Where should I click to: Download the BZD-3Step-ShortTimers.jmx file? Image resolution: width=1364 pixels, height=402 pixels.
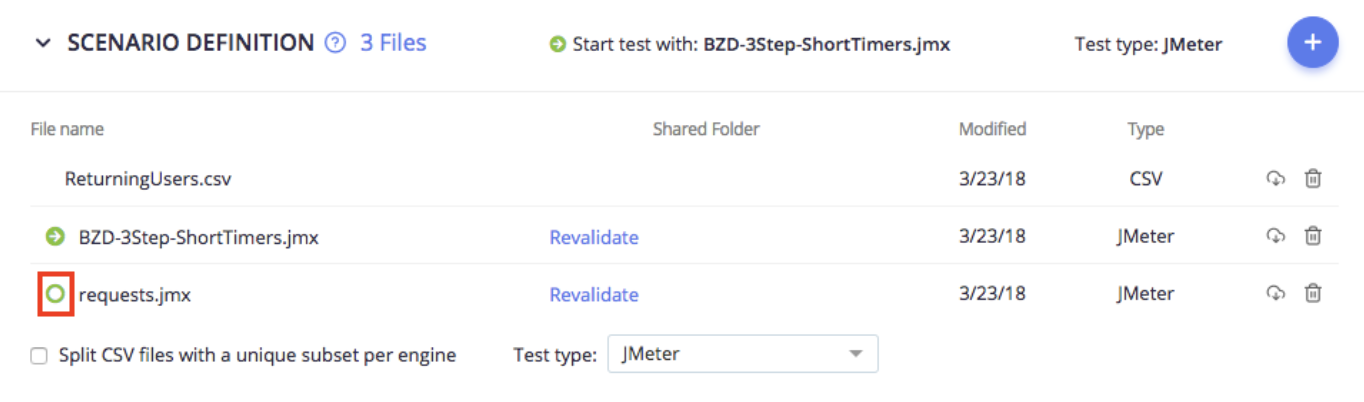pos(1275,236)
